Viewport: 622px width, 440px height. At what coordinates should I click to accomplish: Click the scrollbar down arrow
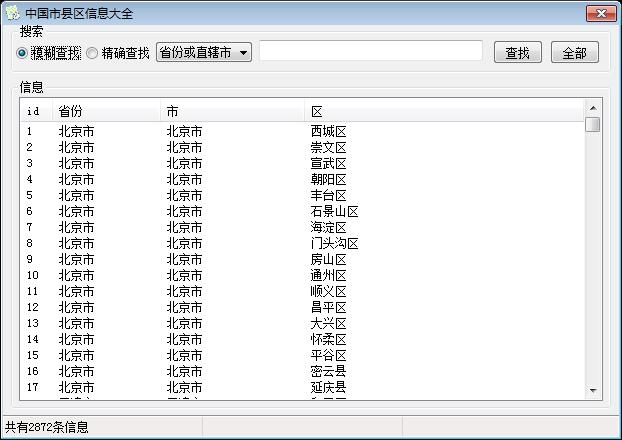(x=593, y=390)
